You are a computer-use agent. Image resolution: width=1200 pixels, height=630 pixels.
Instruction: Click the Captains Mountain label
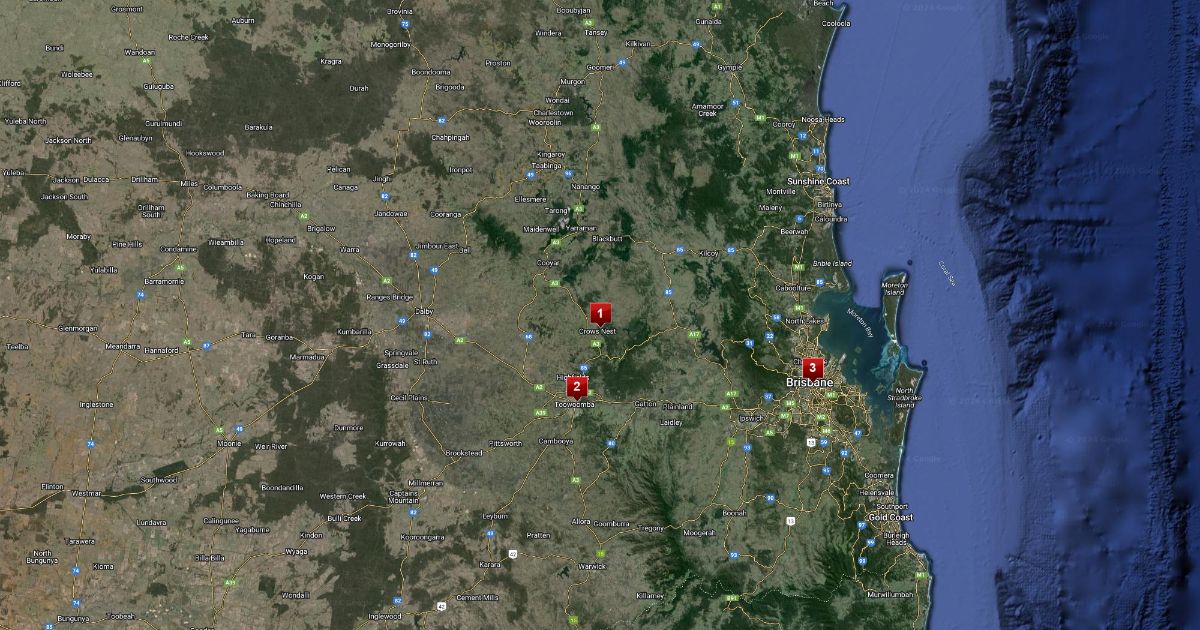[404, 498]
